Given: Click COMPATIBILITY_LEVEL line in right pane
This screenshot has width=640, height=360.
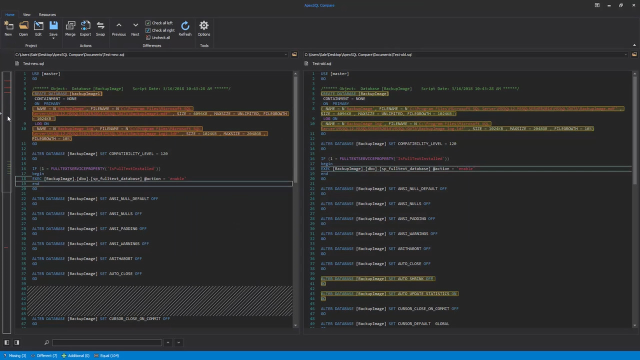Looking at the screenshot, I should click(x=388, y=144).
